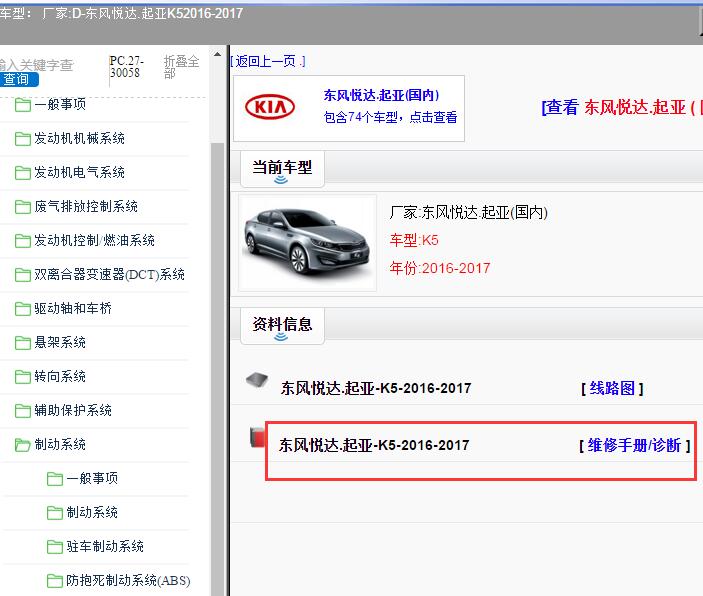Open folder icon beside 双离合器变速器(DCT)系统

click(22, 274)
